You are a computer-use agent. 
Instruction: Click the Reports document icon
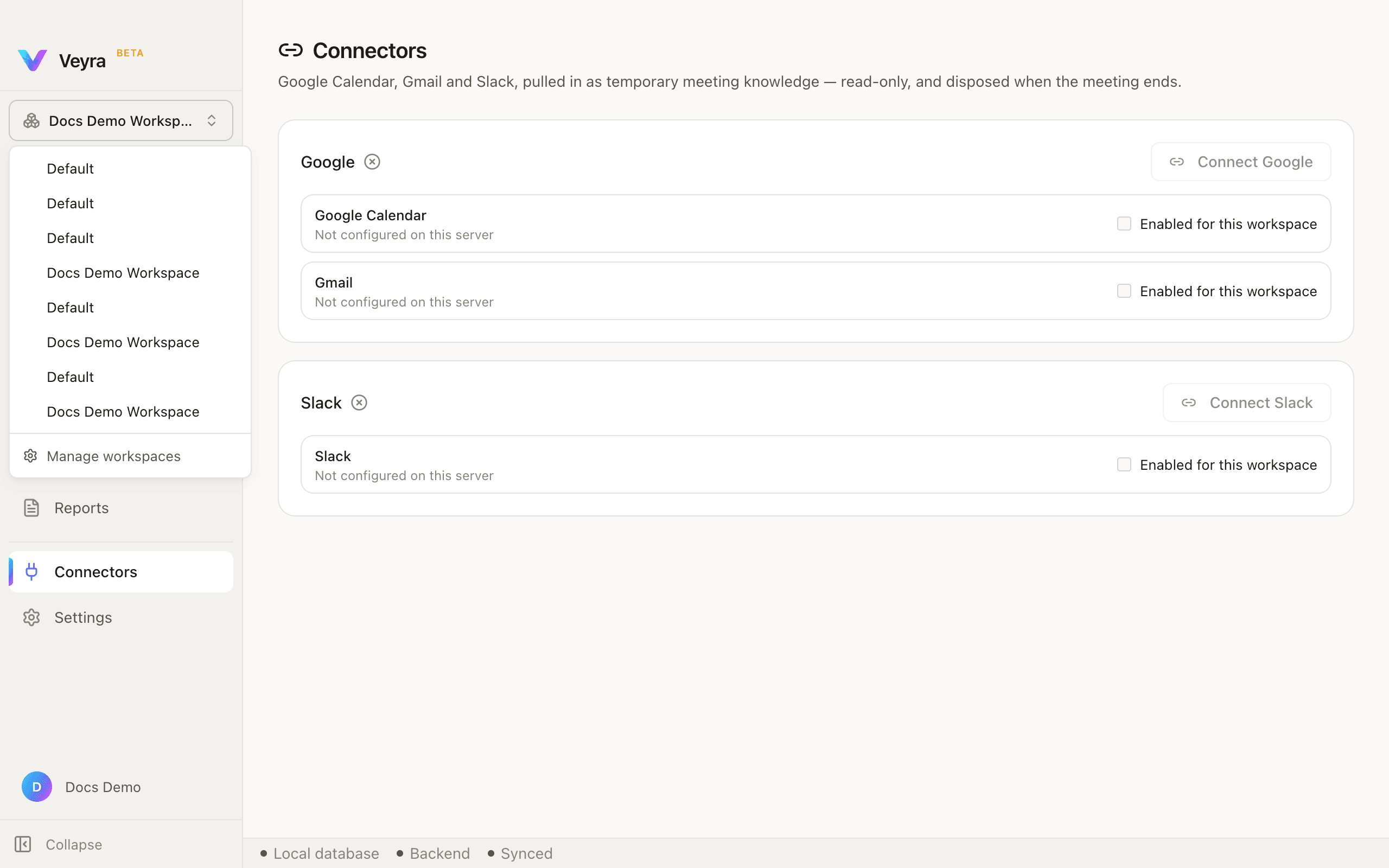(31, 508)
